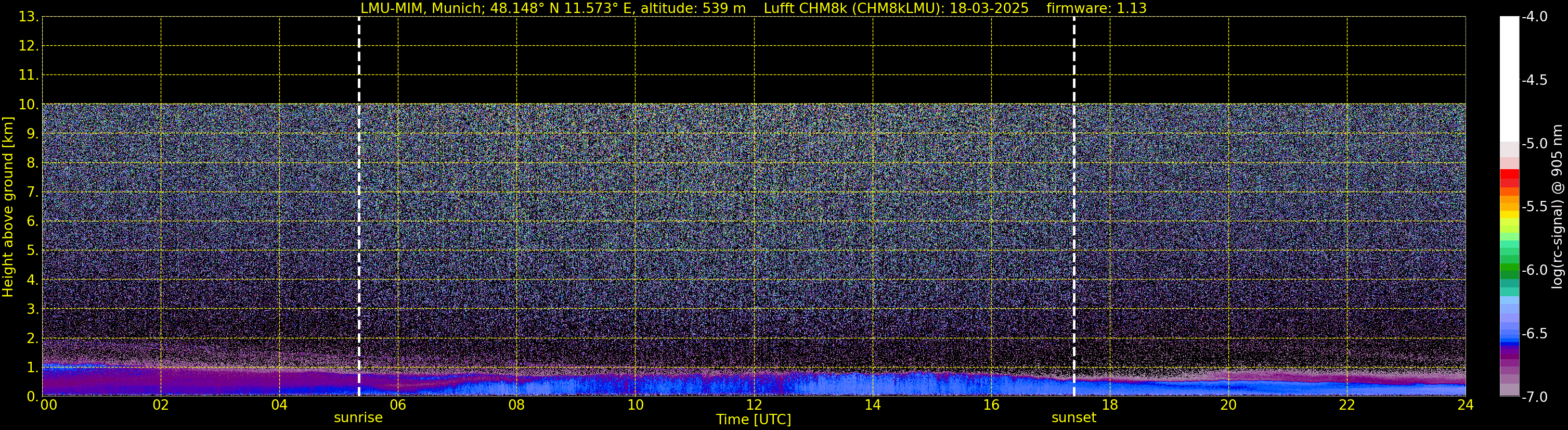Click the 'sunrise' label below the axis

(358, 418)
